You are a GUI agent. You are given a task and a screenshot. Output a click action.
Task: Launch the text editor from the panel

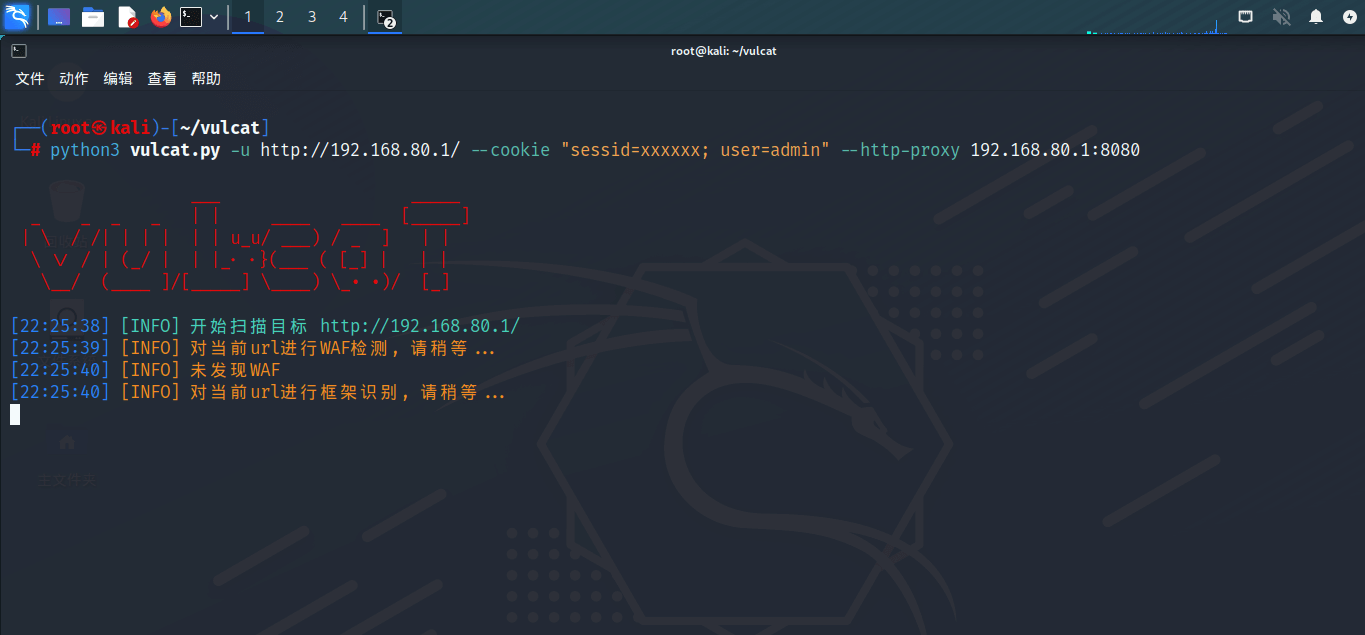[x=127, y=17]
